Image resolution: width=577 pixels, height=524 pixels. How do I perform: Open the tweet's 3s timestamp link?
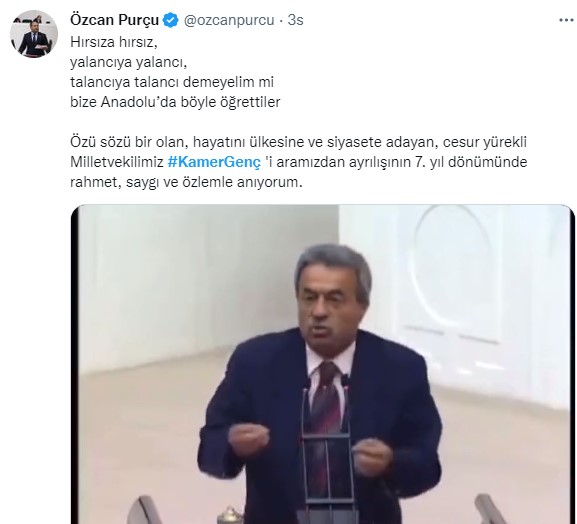[295, 20]
